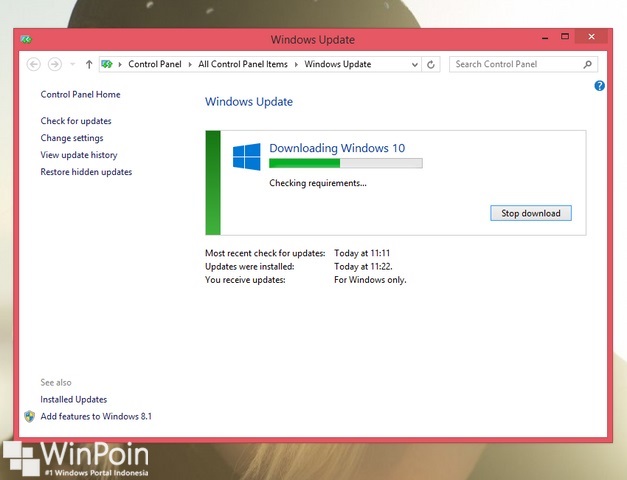Click the Windows Update page heading

click(x=249, y=102)
